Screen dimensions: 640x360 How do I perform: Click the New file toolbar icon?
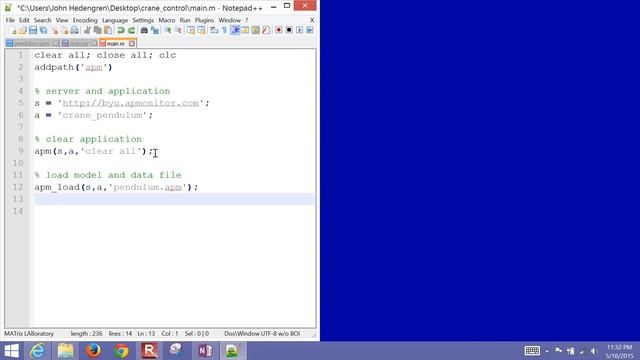coord(13,30)
